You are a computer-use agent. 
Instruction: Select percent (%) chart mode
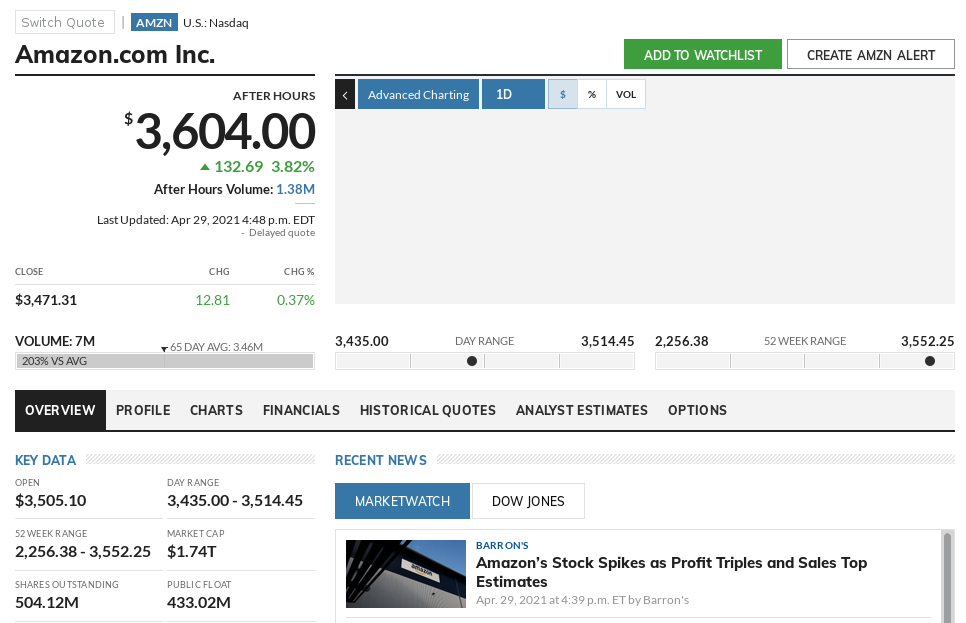pyautogui.click(x=592, y=94)
